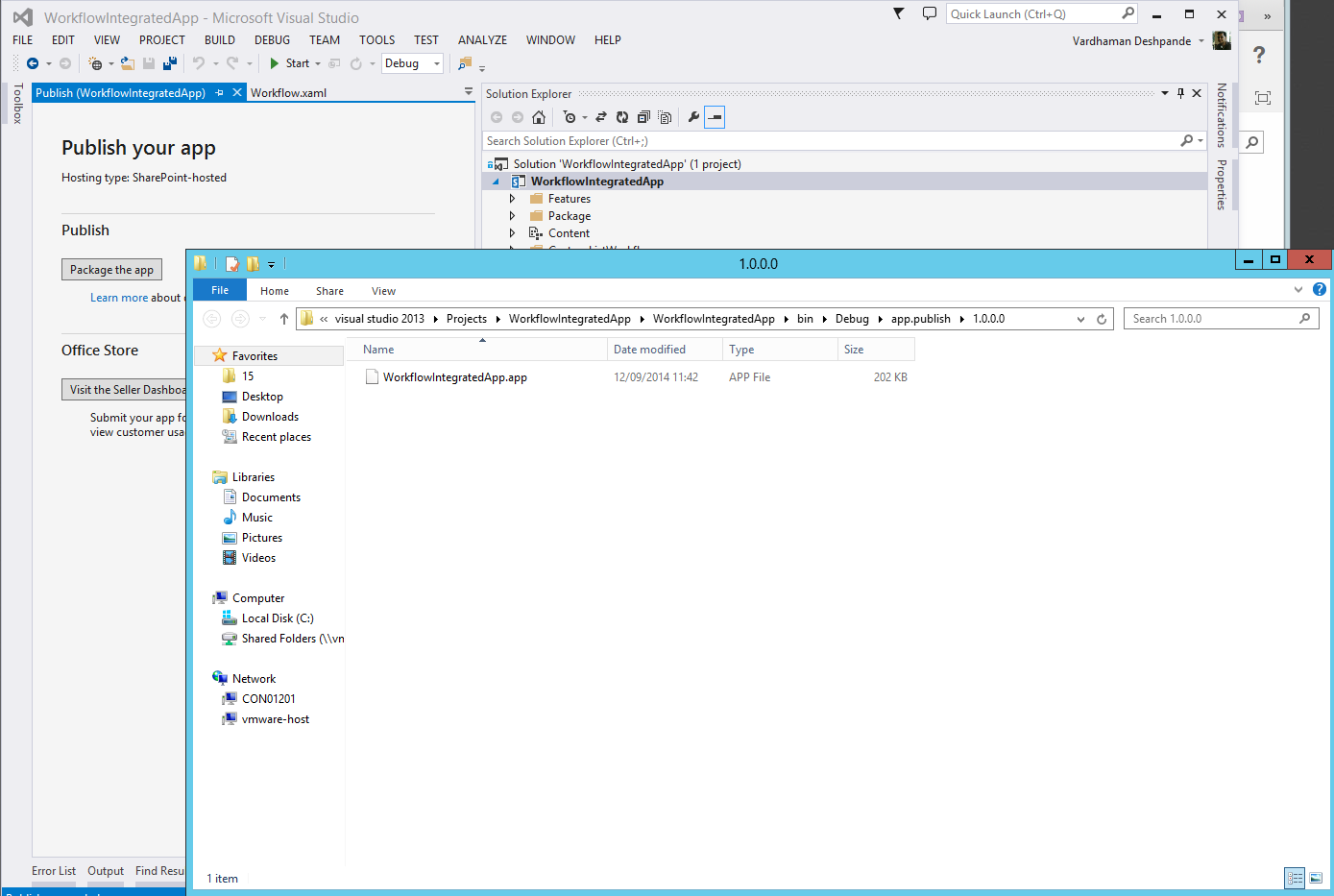This screenshot has width=1334, height=896.
Task: Switch Explorer to Large Icons view icon
Action: tap(1316, 878)
